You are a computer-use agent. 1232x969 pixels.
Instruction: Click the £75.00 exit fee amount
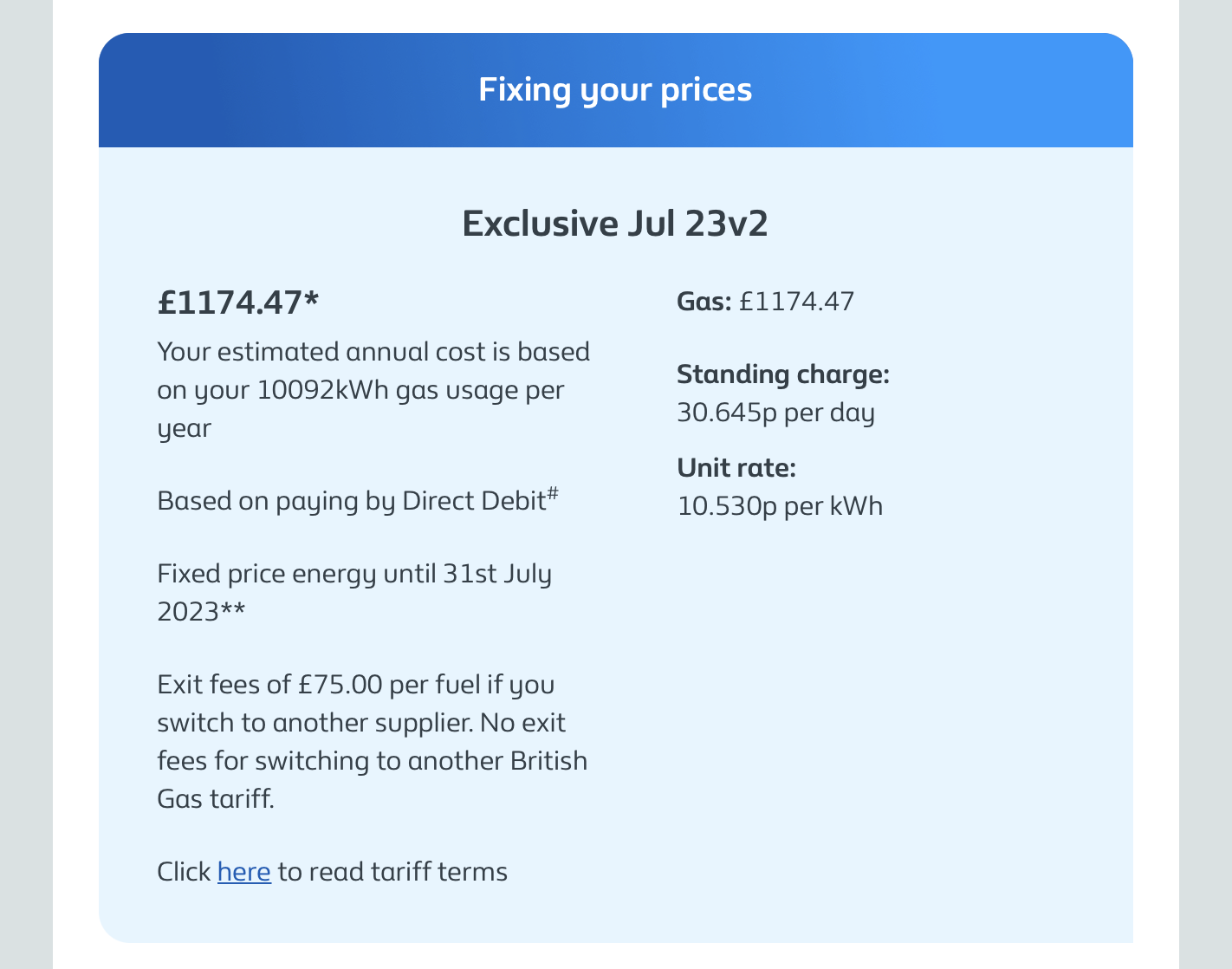(x=340, y=685)
